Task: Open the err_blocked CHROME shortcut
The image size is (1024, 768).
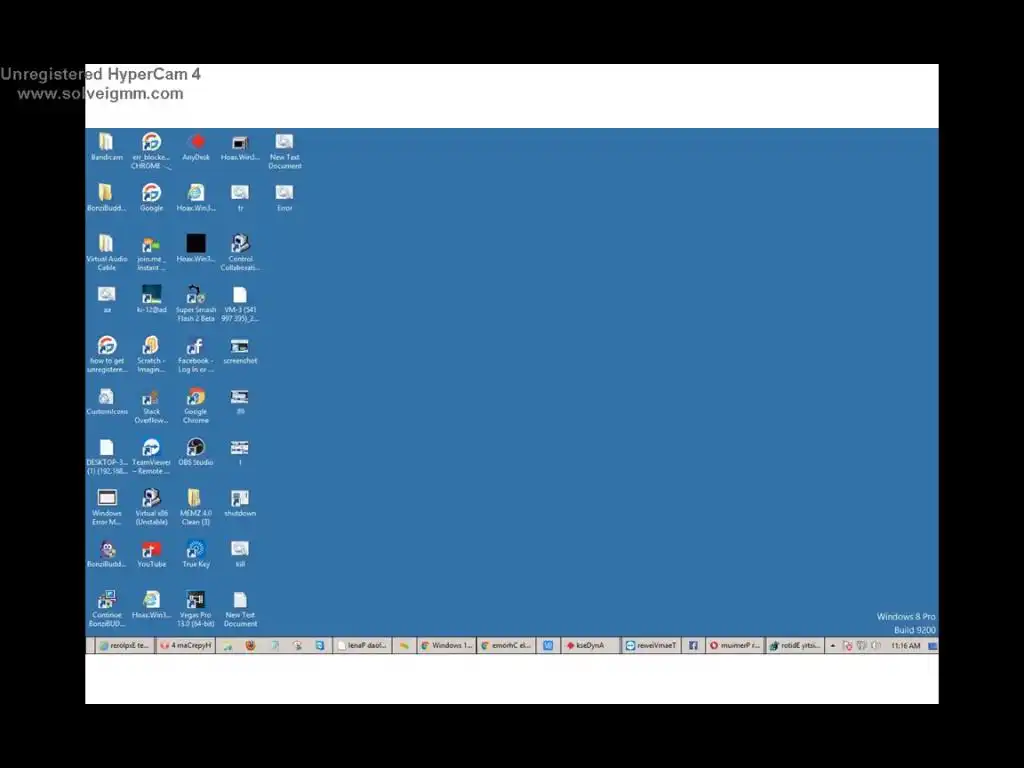Action: click(152, 151)
